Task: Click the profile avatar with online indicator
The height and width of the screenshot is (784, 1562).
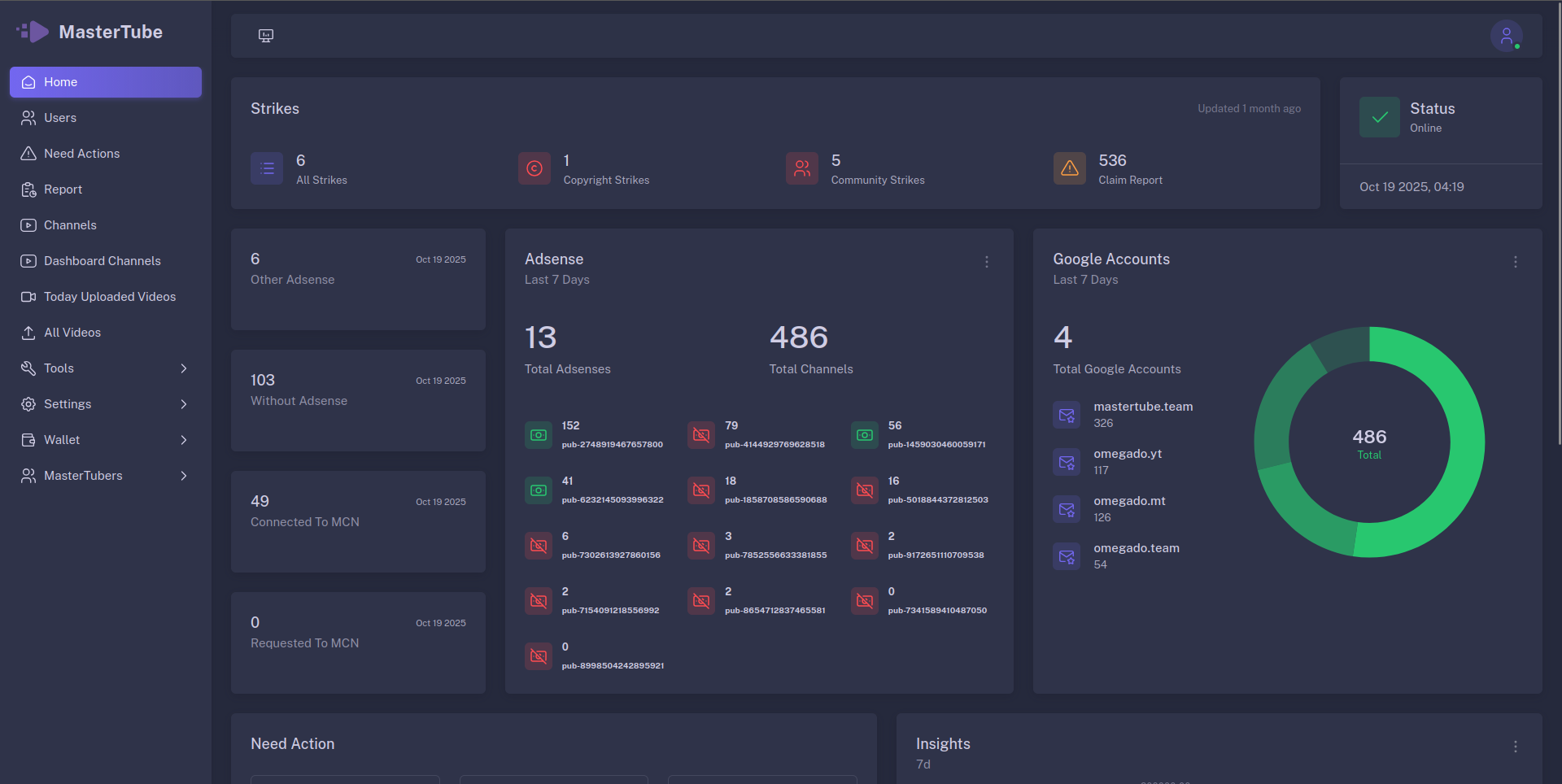Action: tap(1506, 35)
